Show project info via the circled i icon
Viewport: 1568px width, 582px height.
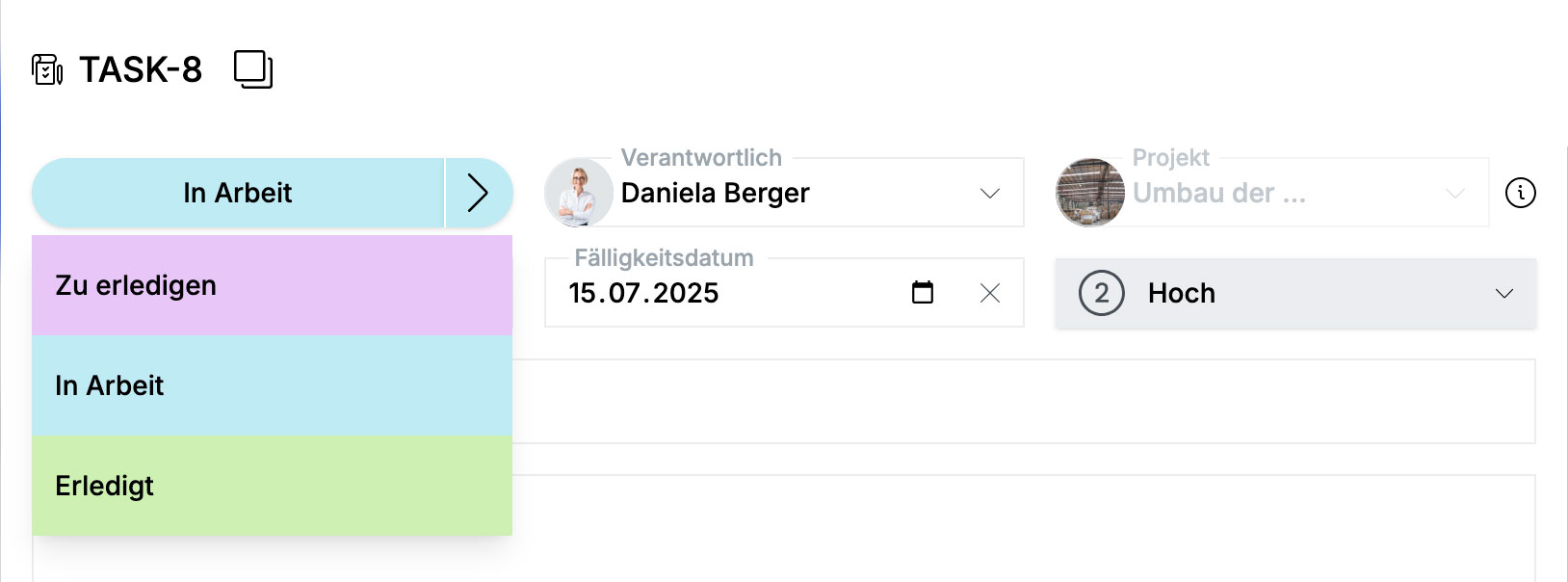[x=1521, y=193]
